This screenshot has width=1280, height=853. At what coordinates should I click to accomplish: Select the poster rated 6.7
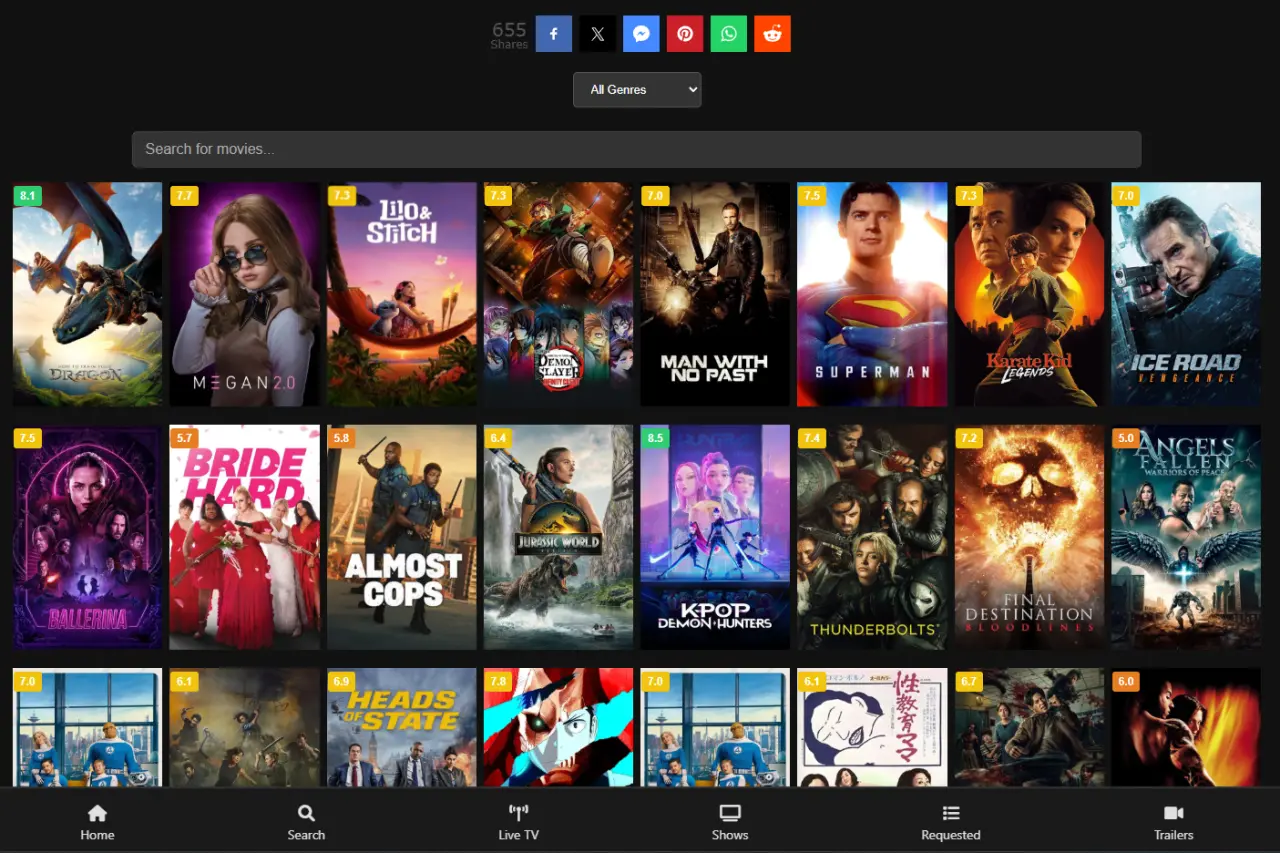click(x=1029, y=728)
